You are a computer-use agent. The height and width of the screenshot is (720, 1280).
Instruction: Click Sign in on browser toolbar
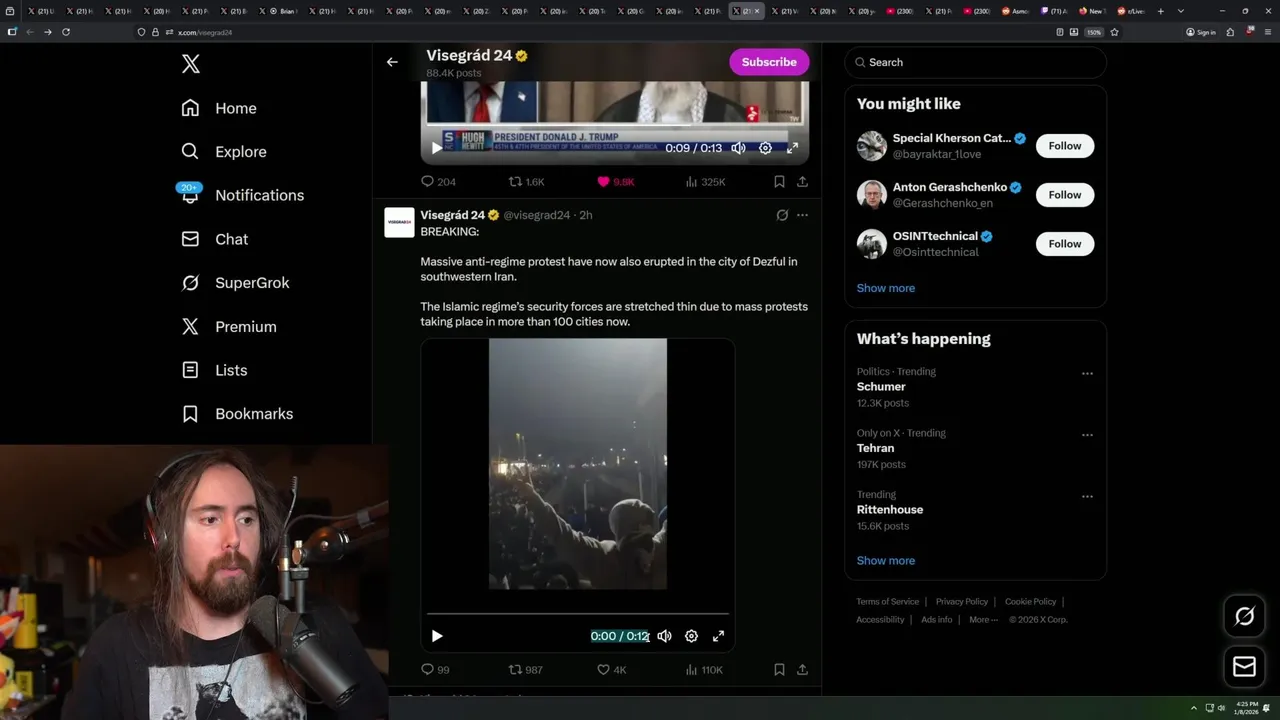(x=1201, y=32)
